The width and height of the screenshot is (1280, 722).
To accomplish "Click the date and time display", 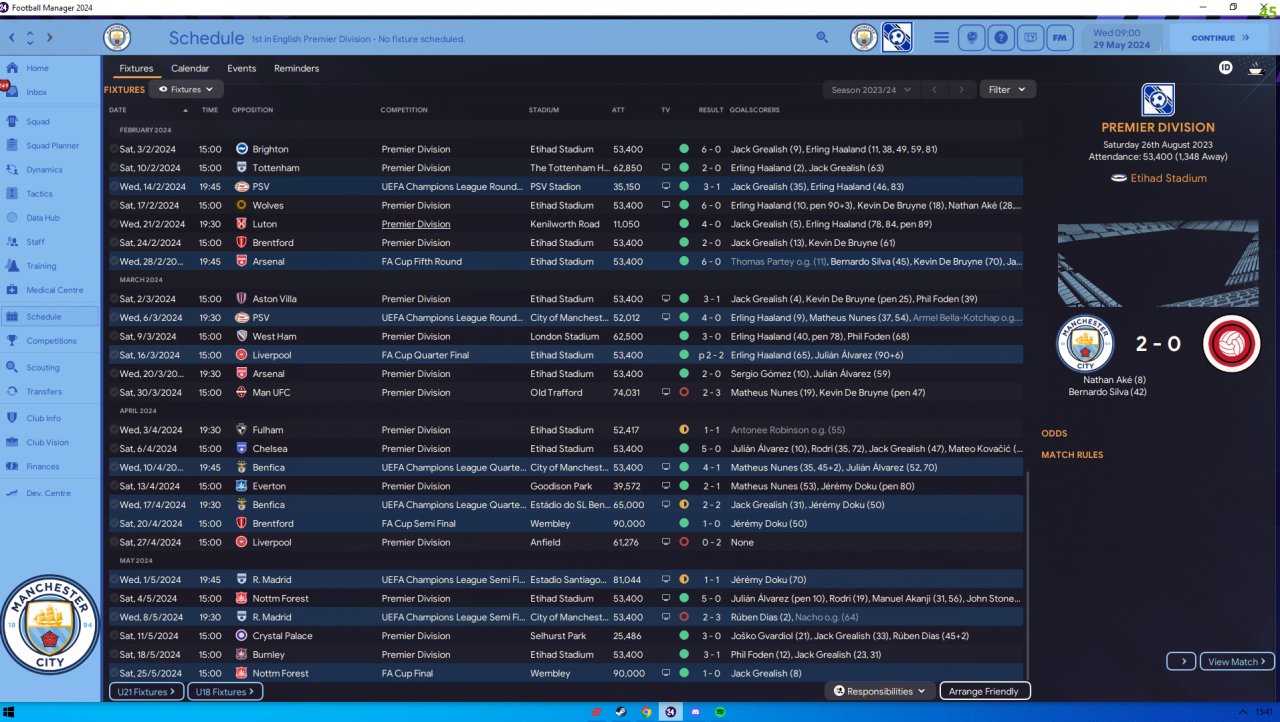I will 1120,38.
